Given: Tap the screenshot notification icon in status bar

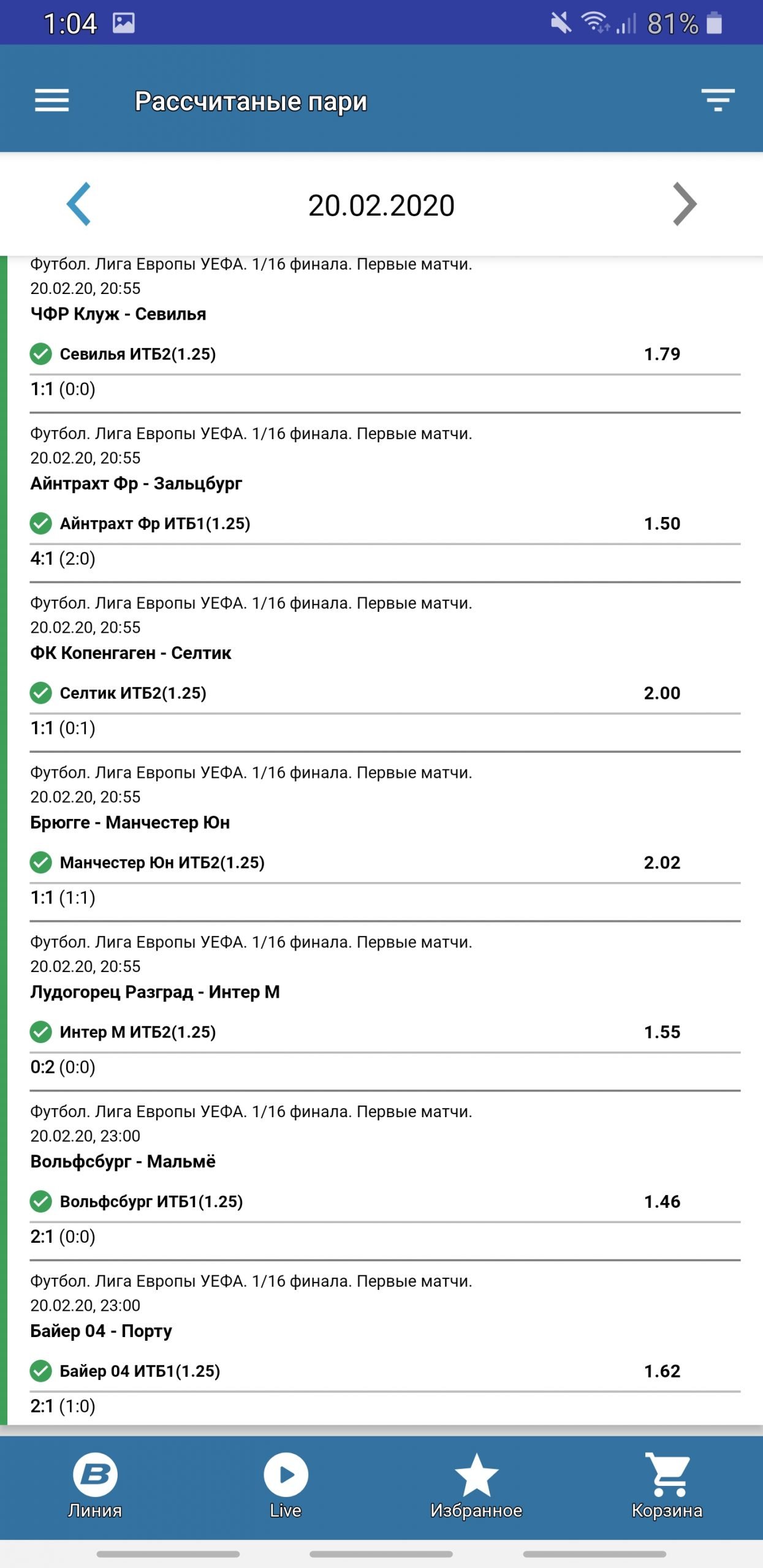Looking at the screenshot, I should (x=124, y=23).
